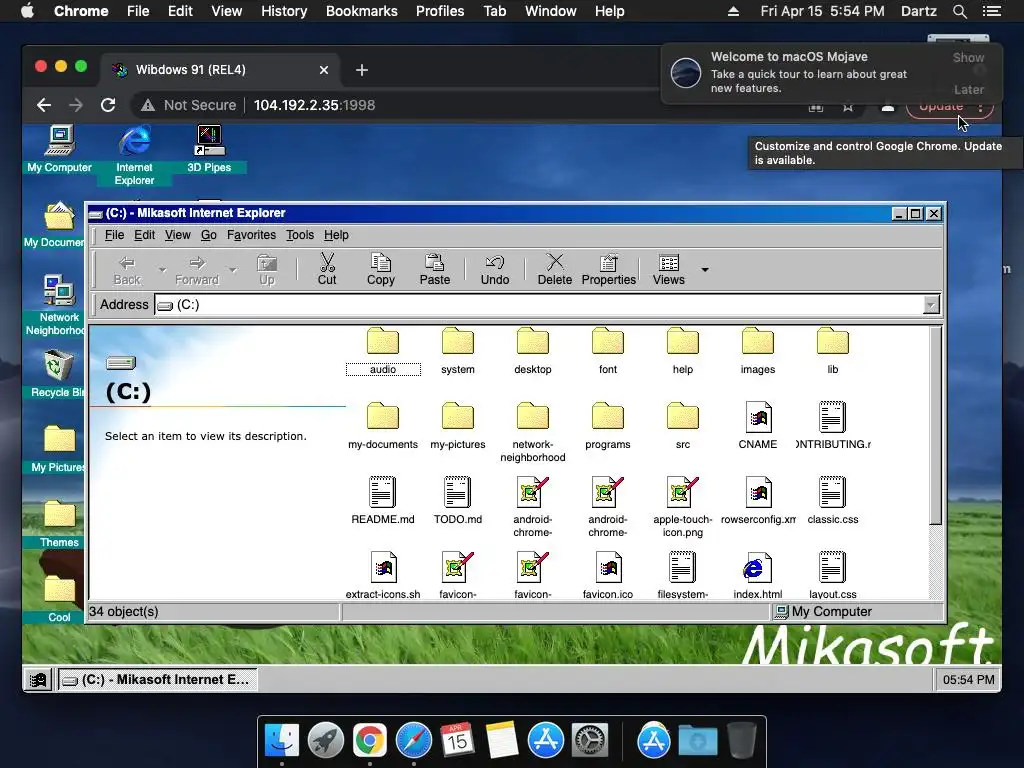1024x768 pixels.
Task: Go Up one folder level
Action: pos(267,270)
